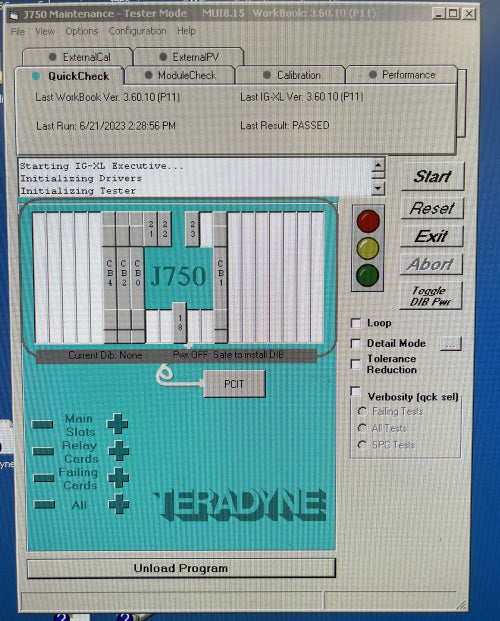Click the 'Initializing Tester' log line

pos(78,191)
